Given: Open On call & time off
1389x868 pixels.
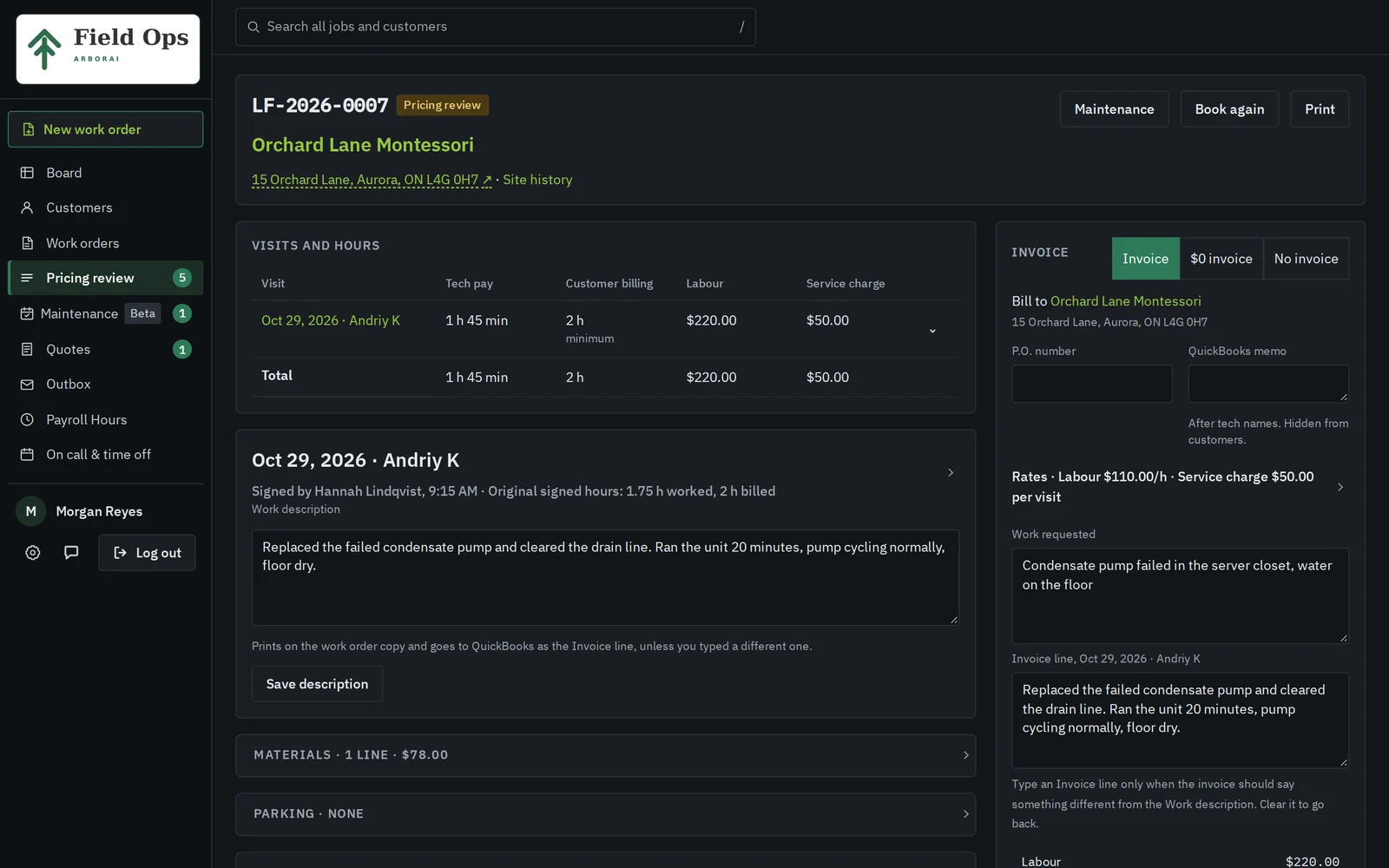Looking at the screenshot, I should (x=106, y=455).
